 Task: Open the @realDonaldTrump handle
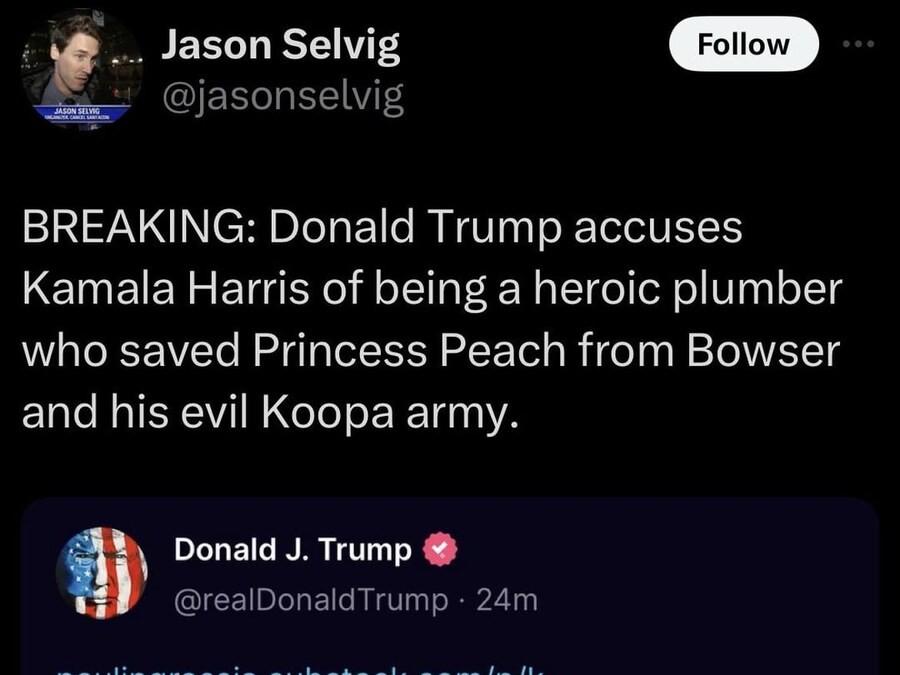[311, 599]
